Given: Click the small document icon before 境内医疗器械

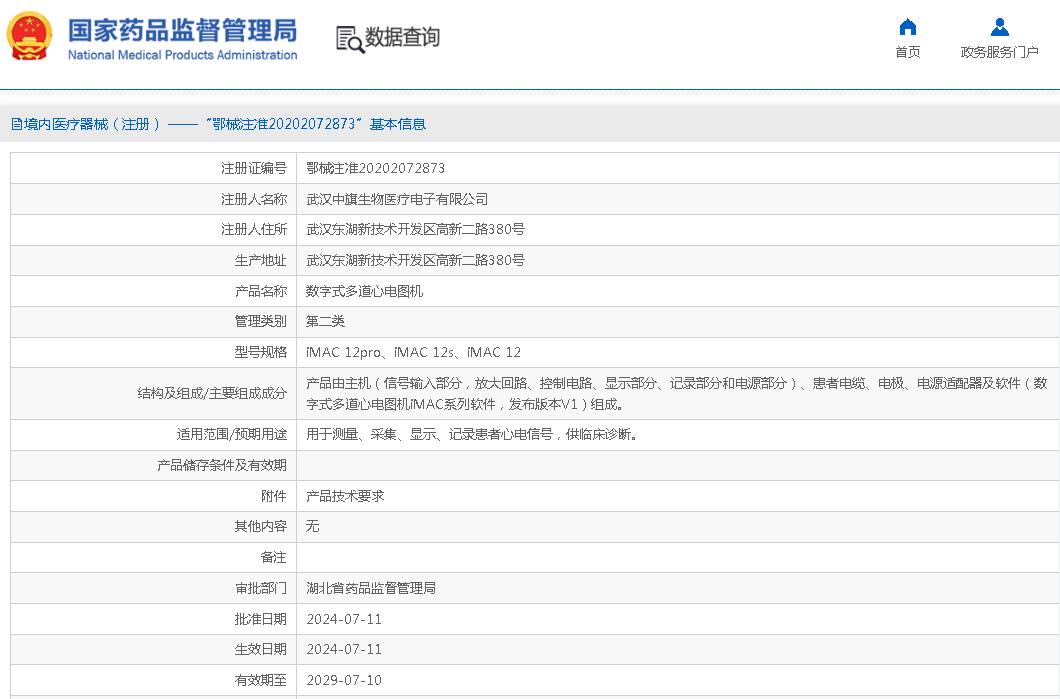Looking at the screenshot, I should pos(16,124).
